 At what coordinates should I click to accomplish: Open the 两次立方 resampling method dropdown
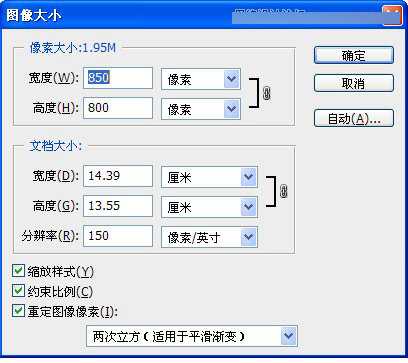point(192,336)
